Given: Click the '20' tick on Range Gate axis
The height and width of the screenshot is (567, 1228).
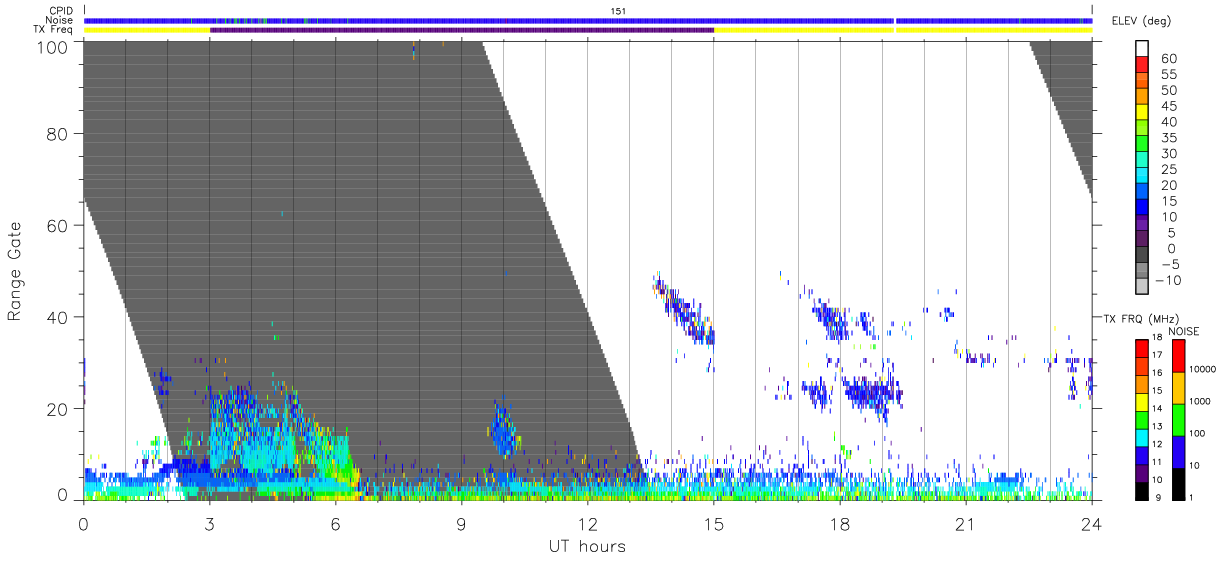Looking at the screenshot, I should coord(58,408).
